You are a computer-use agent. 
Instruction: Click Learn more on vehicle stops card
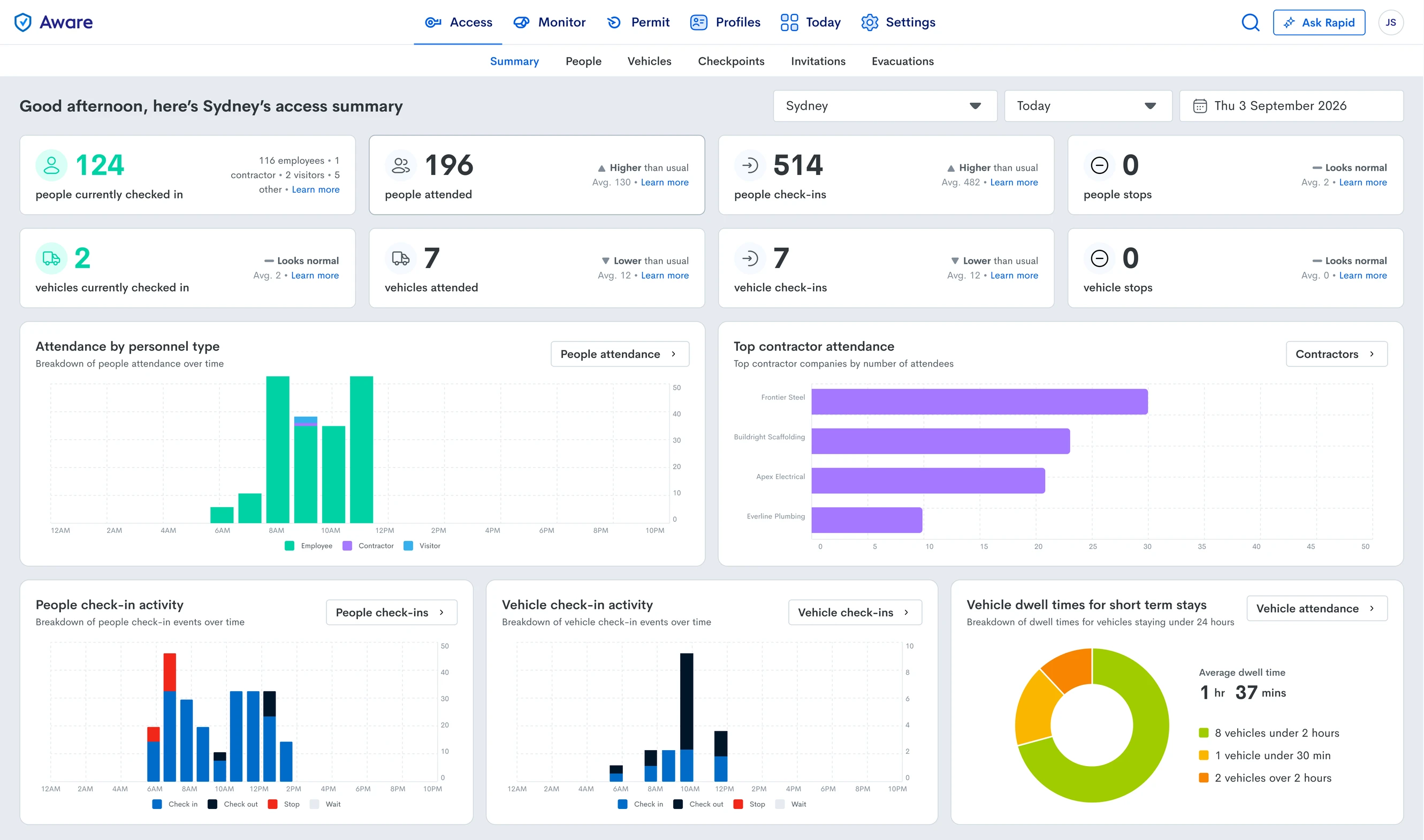[1362, 276]
